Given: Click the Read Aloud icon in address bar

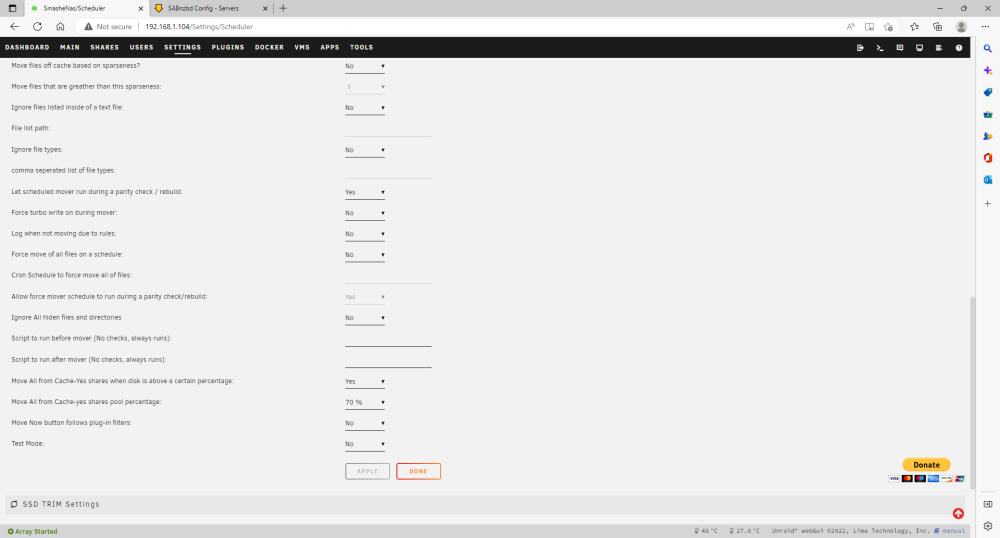Looking at the screenshot, I should pos(850,27).
